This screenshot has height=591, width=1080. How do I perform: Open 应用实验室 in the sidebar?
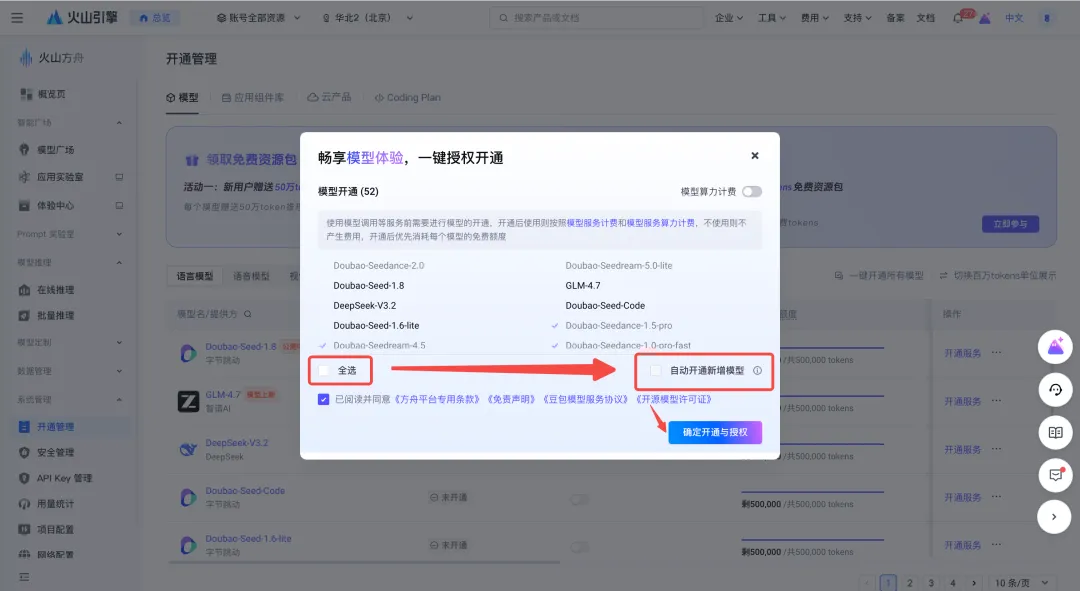60,177
